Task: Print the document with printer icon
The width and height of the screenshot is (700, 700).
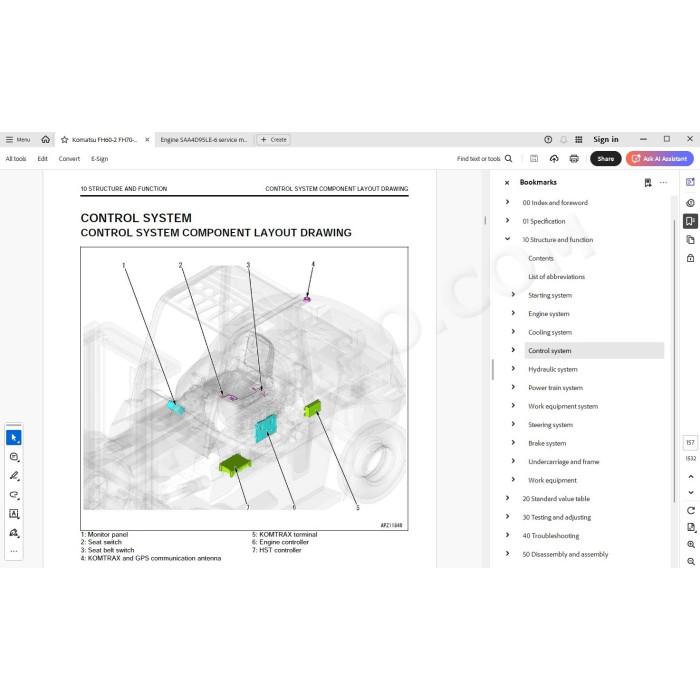Action: [x=574, y=158]
